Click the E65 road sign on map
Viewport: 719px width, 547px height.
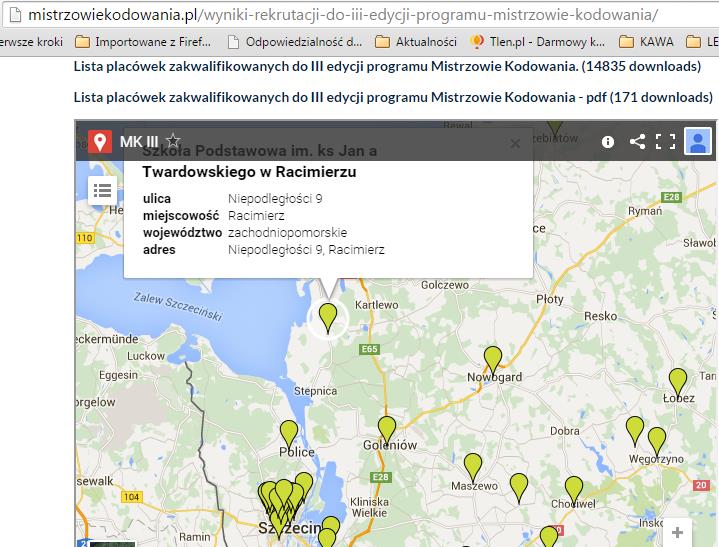click(x=370, y=349)
